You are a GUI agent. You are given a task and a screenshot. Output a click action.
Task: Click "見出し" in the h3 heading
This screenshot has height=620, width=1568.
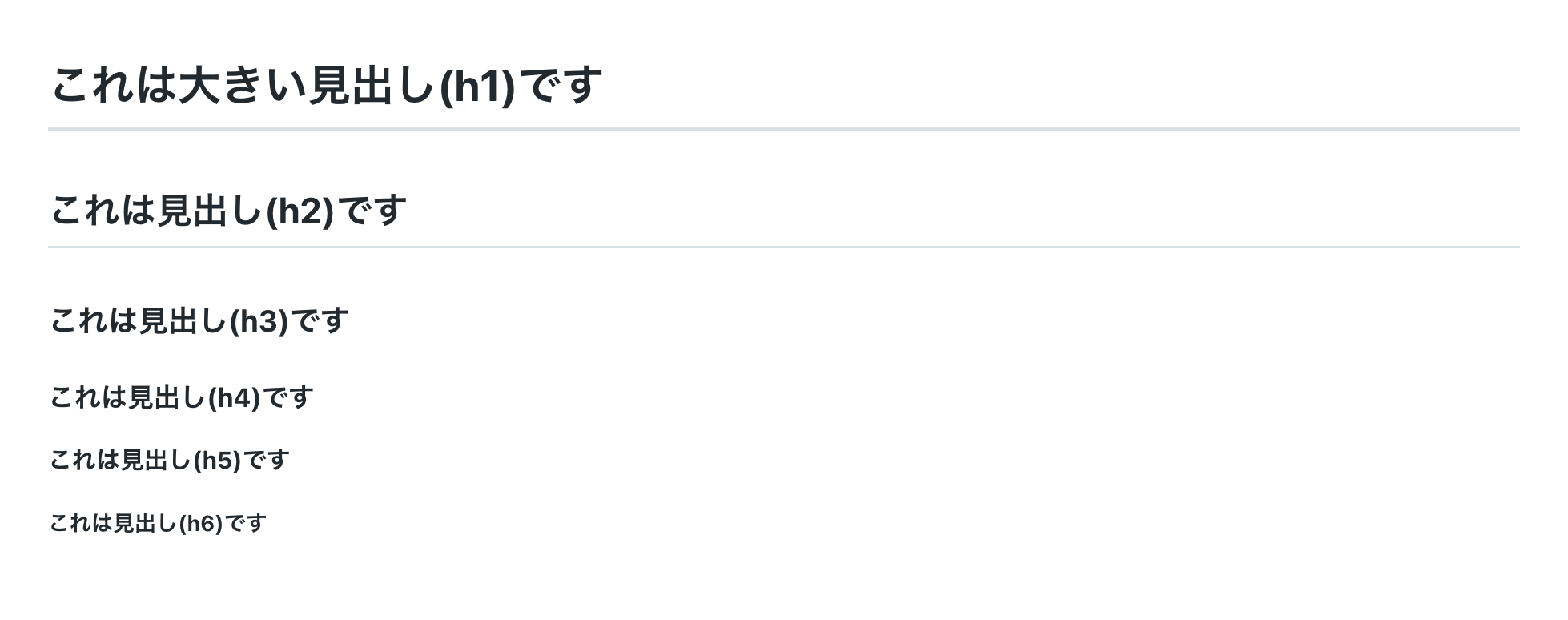[x=183, y=321]
